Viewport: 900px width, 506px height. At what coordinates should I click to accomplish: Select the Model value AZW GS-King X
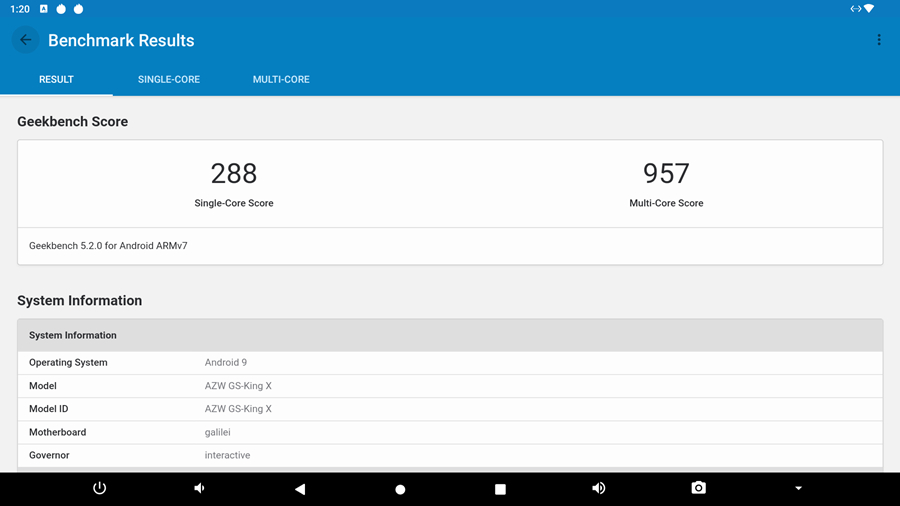point(238,386)
